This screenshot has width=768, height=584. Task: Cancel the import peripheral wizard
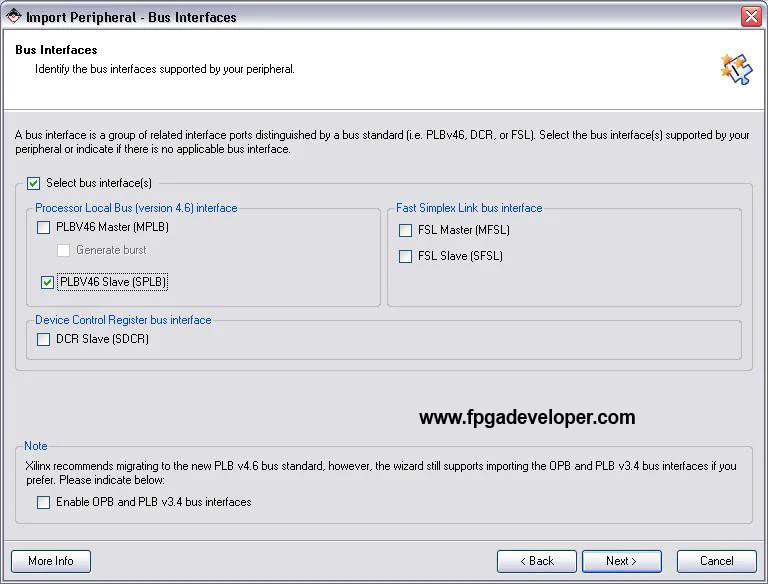pyautogui.click(x=717, y=561)
